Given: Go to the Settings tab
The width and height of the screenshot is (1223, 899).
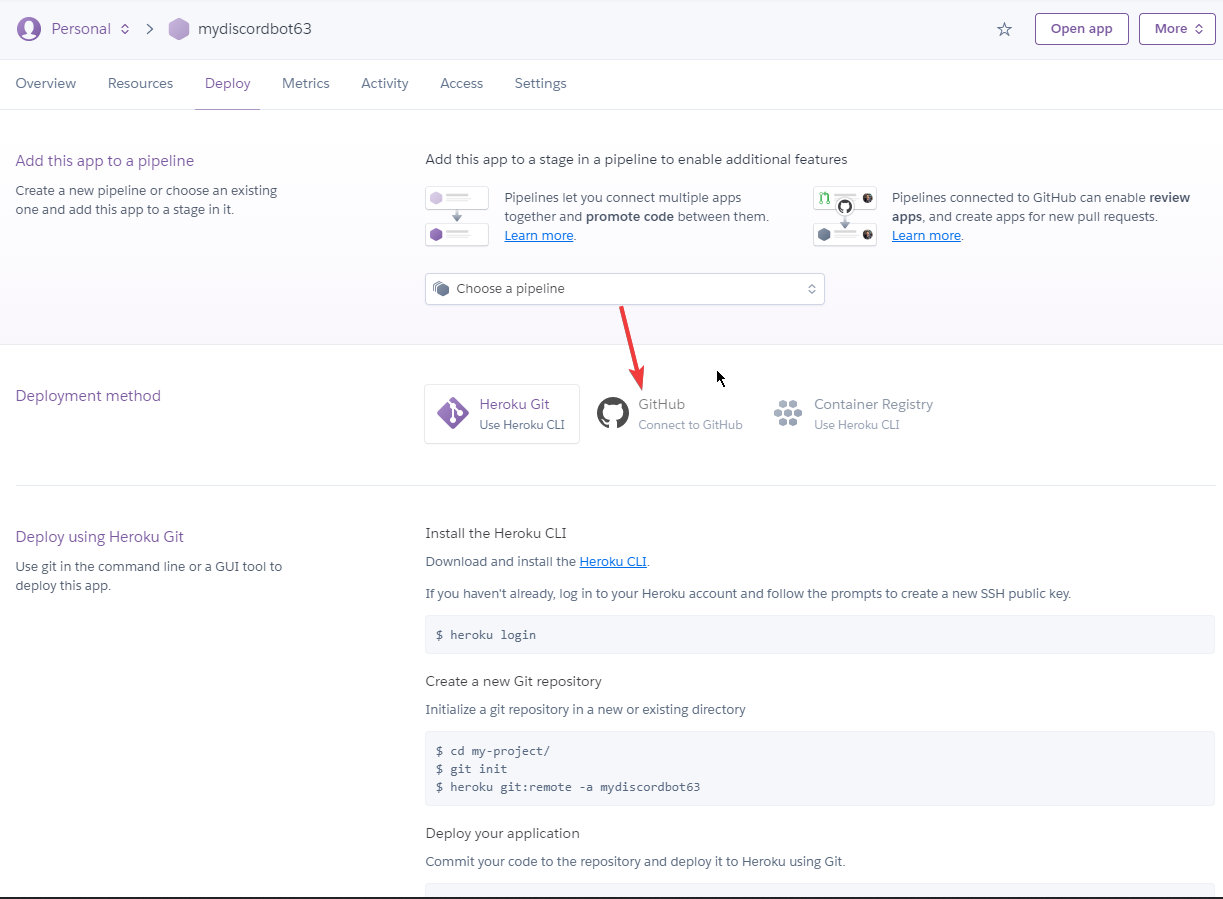Looking at the screenshot, I should coord(540,84).
